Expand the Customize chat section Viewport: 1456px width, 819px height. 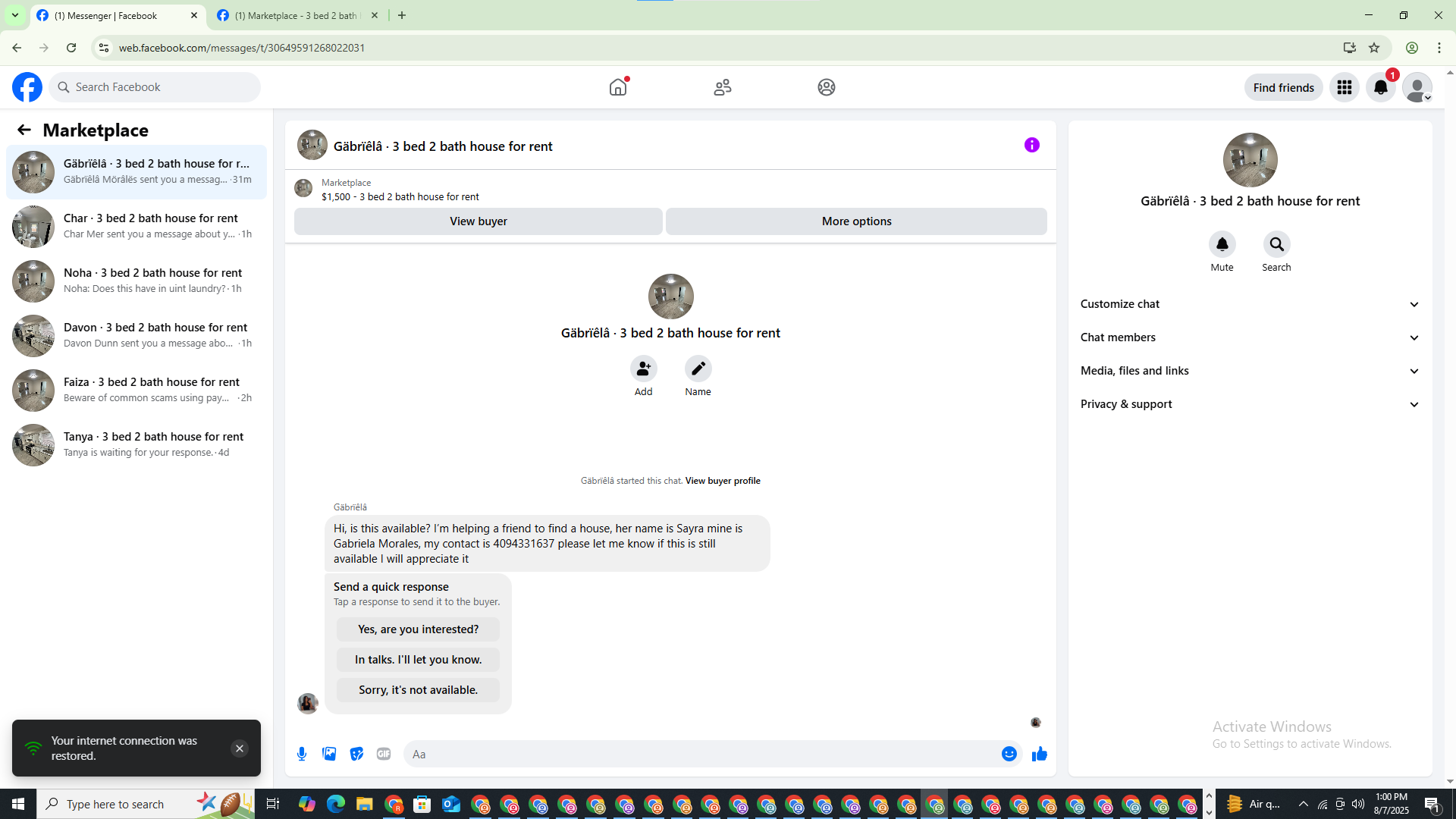click(1249, 304)
